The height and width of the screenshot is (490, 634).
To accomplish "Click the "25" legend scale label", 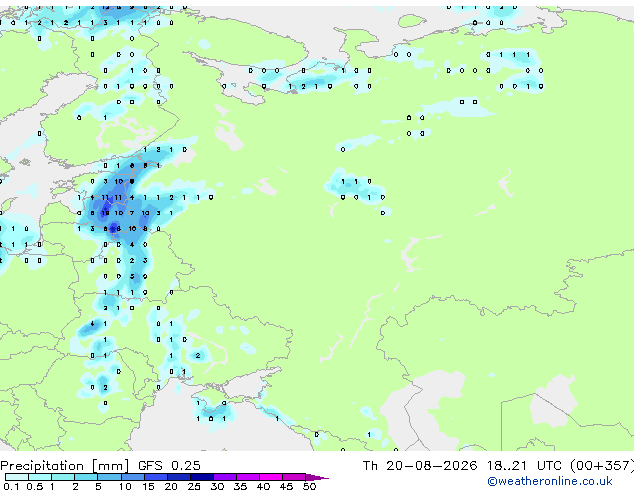I will tap(194, 486).
